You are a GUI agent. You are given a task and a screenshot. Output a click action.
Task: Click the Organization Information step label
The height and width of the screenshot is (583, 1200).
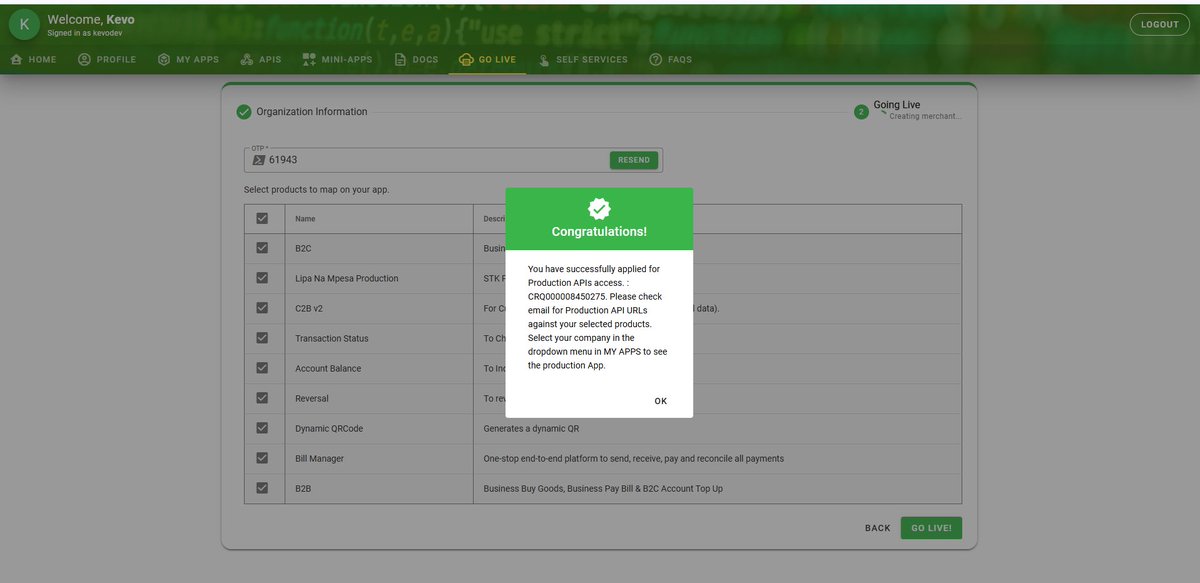pyautogui.click(x=312, y=112)
